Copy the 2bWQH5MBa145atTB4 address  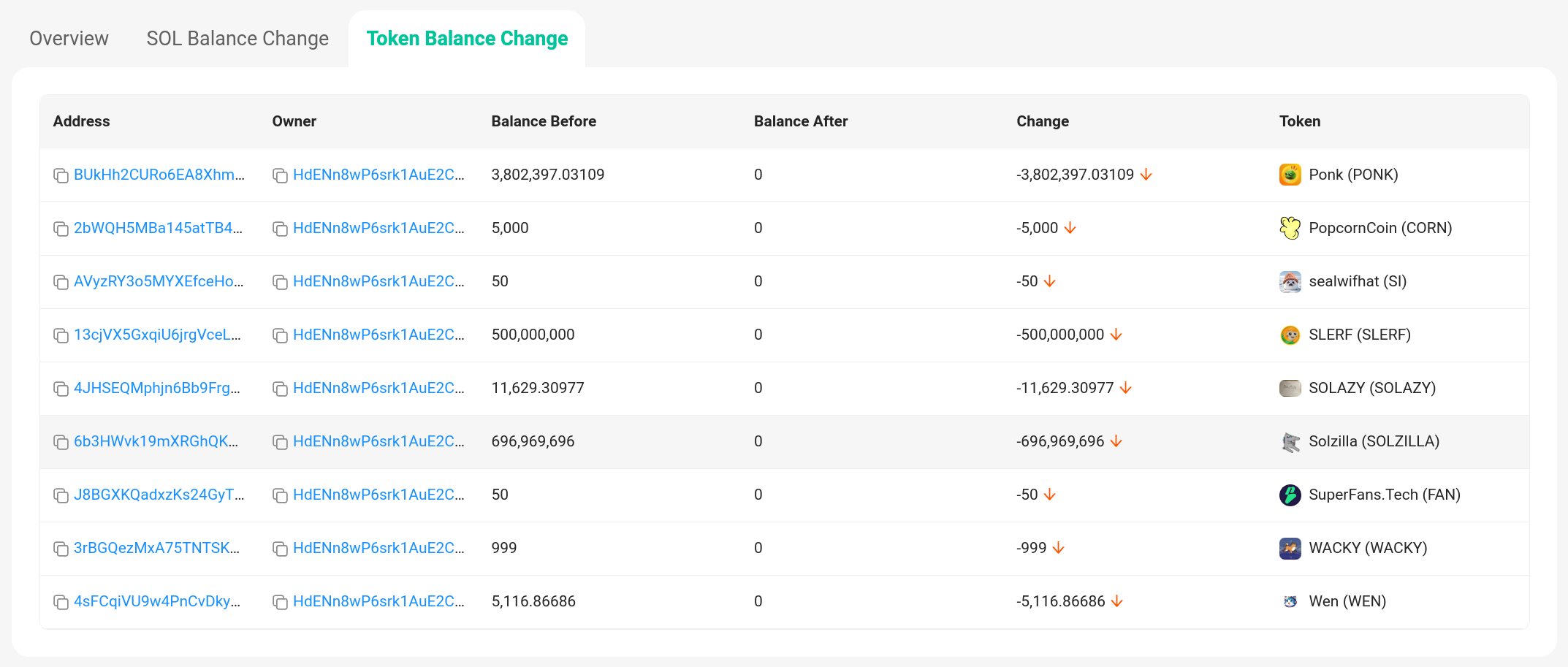tap(61, 229)
